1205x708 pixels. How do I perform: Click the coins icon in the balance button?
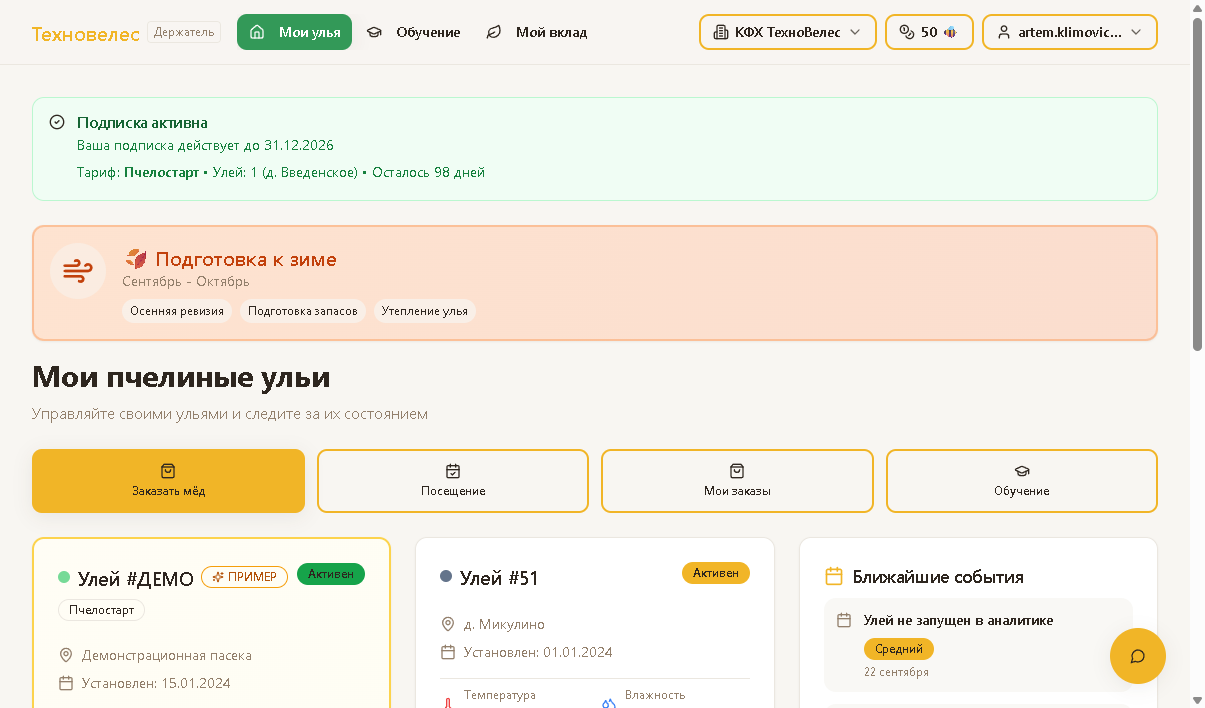point(906,32)
